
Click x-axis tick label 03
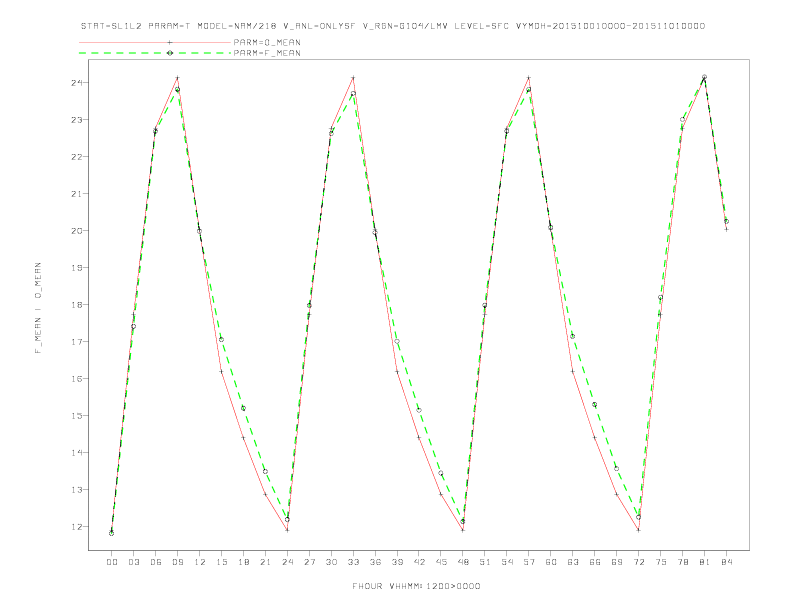(133, 562)
